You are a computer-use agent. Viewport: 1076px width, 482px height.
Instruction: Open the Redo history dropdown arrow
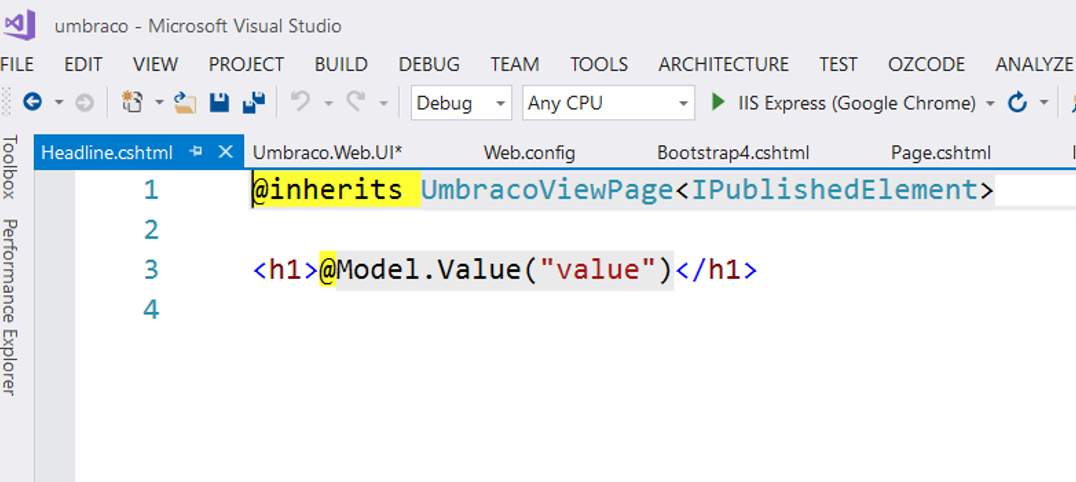(383, 103)
